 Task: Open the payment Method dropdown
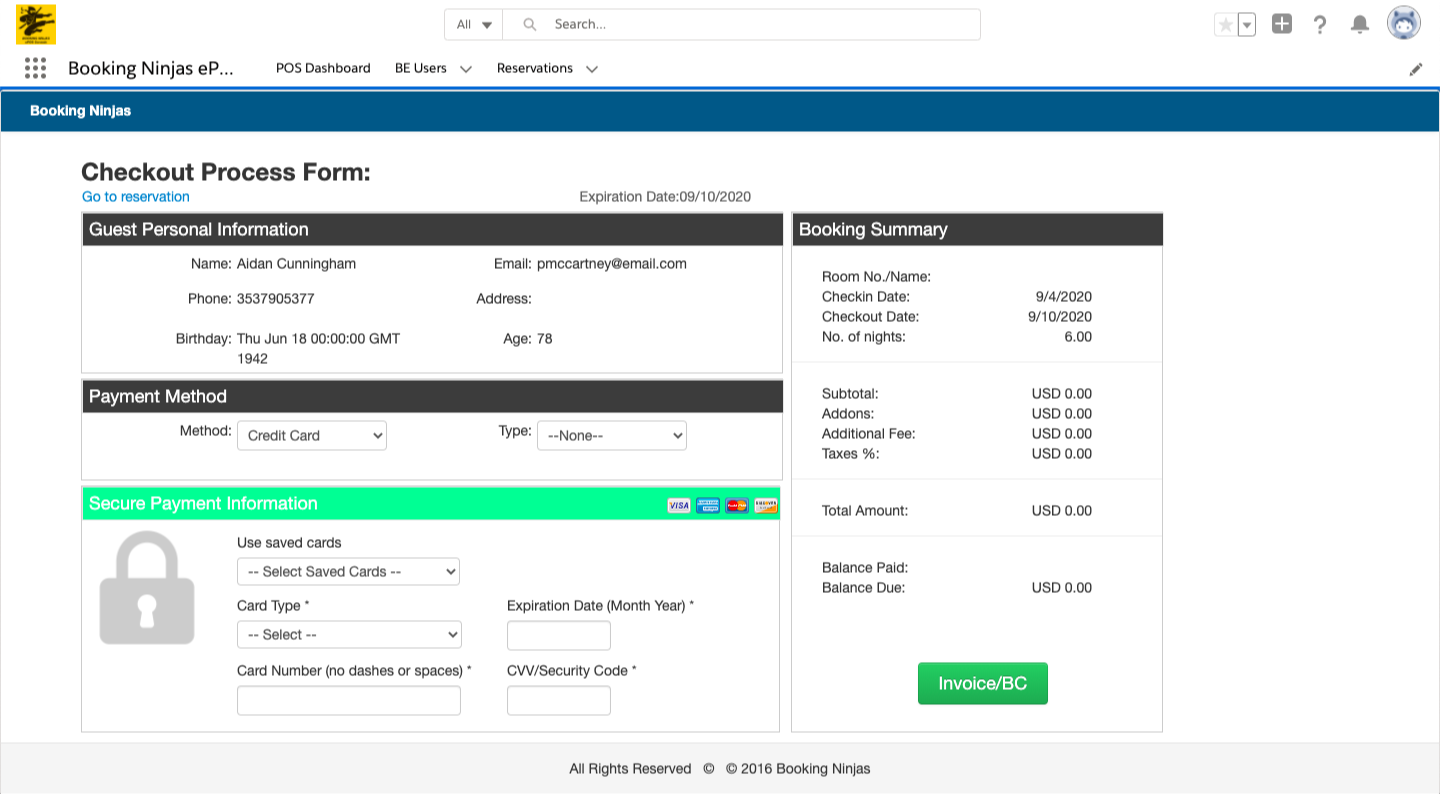click(312, 435)
